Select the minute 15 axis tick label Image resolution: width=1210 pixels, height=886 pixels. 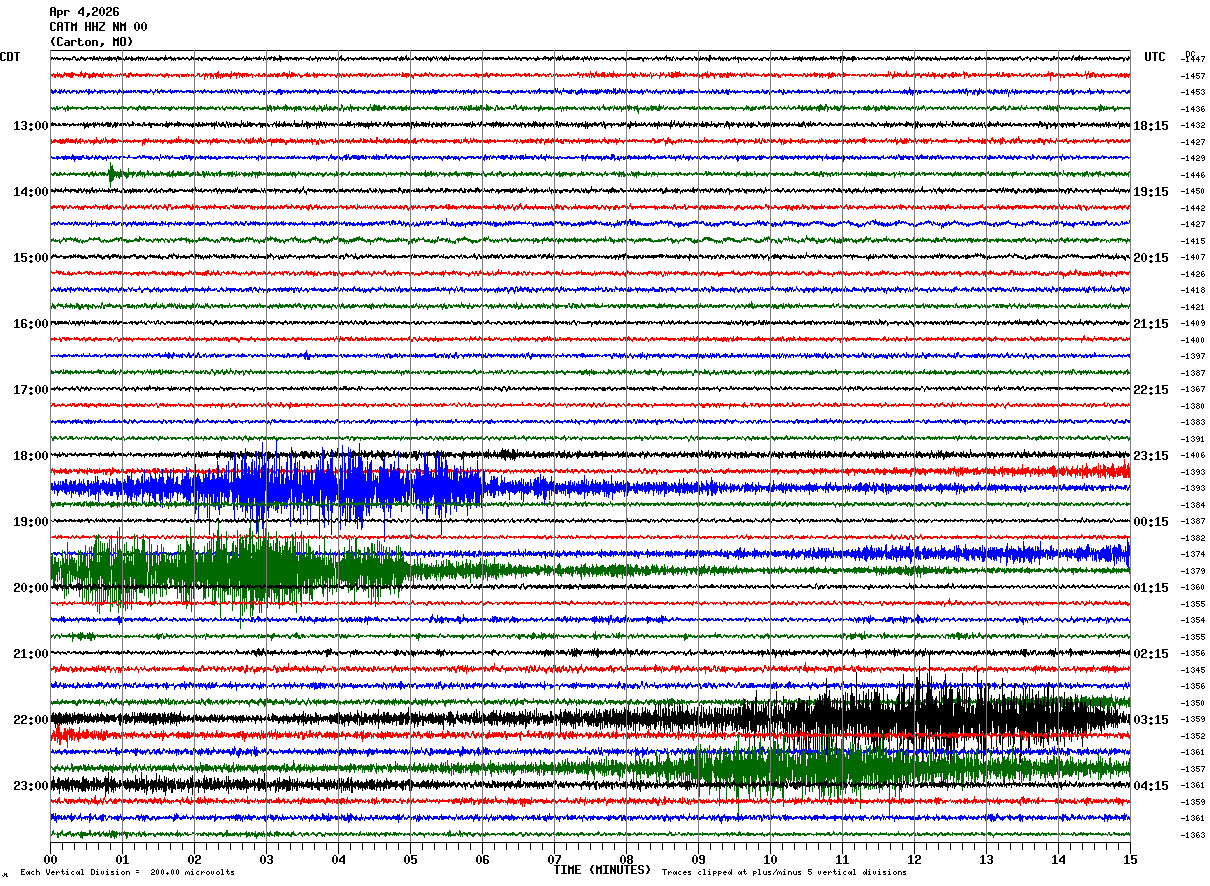point(1130,859)
